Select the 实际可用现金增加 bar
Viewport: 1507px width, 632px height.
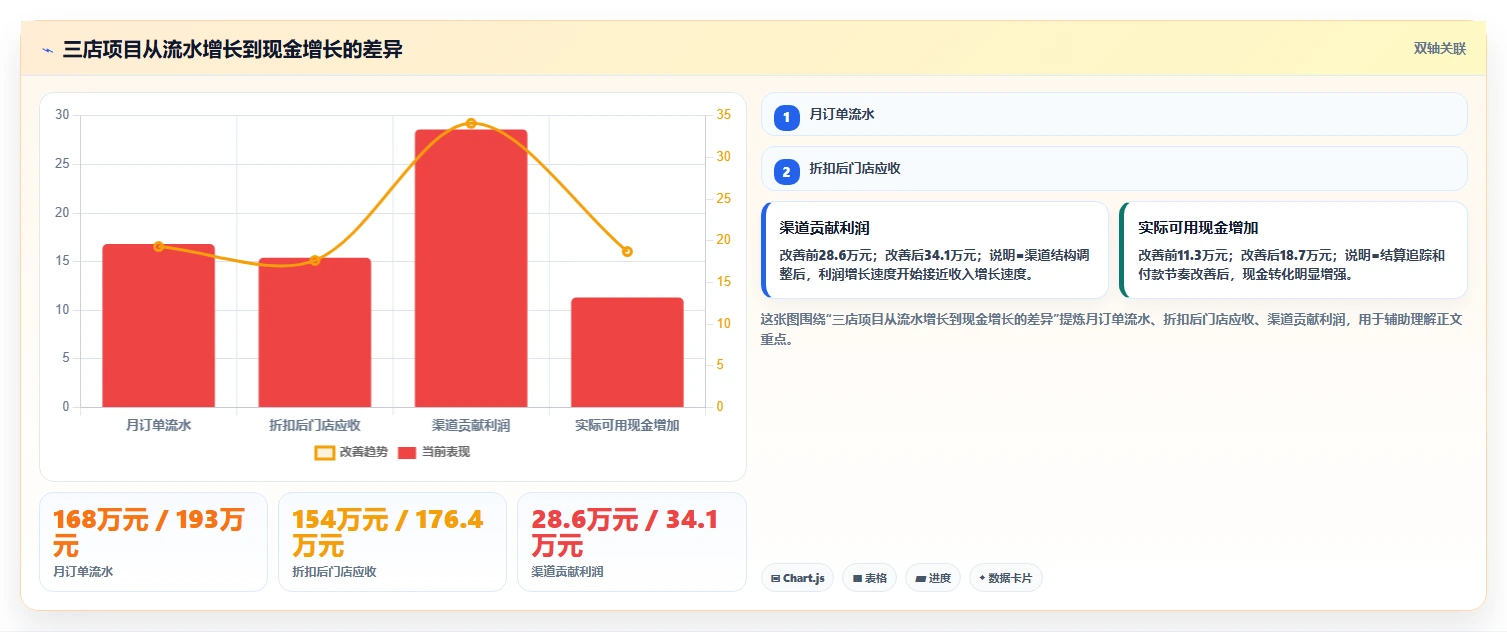tap(627, 352)
